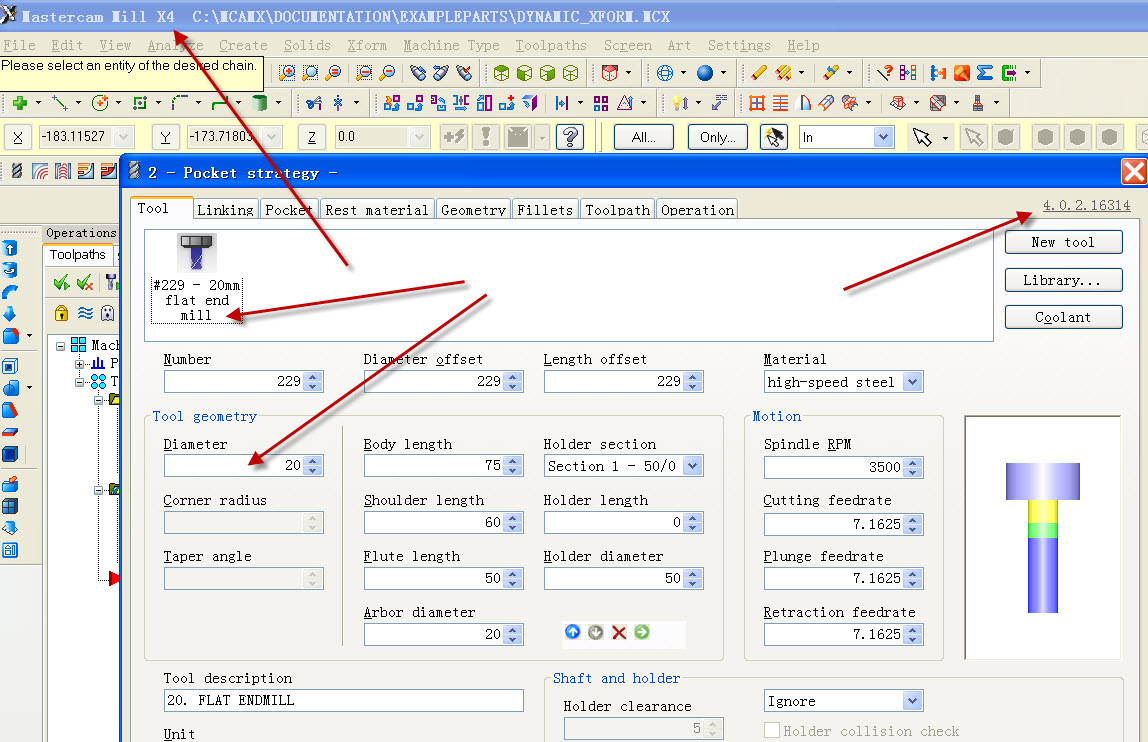Click the Zoom Target magnifier icon

310,73
